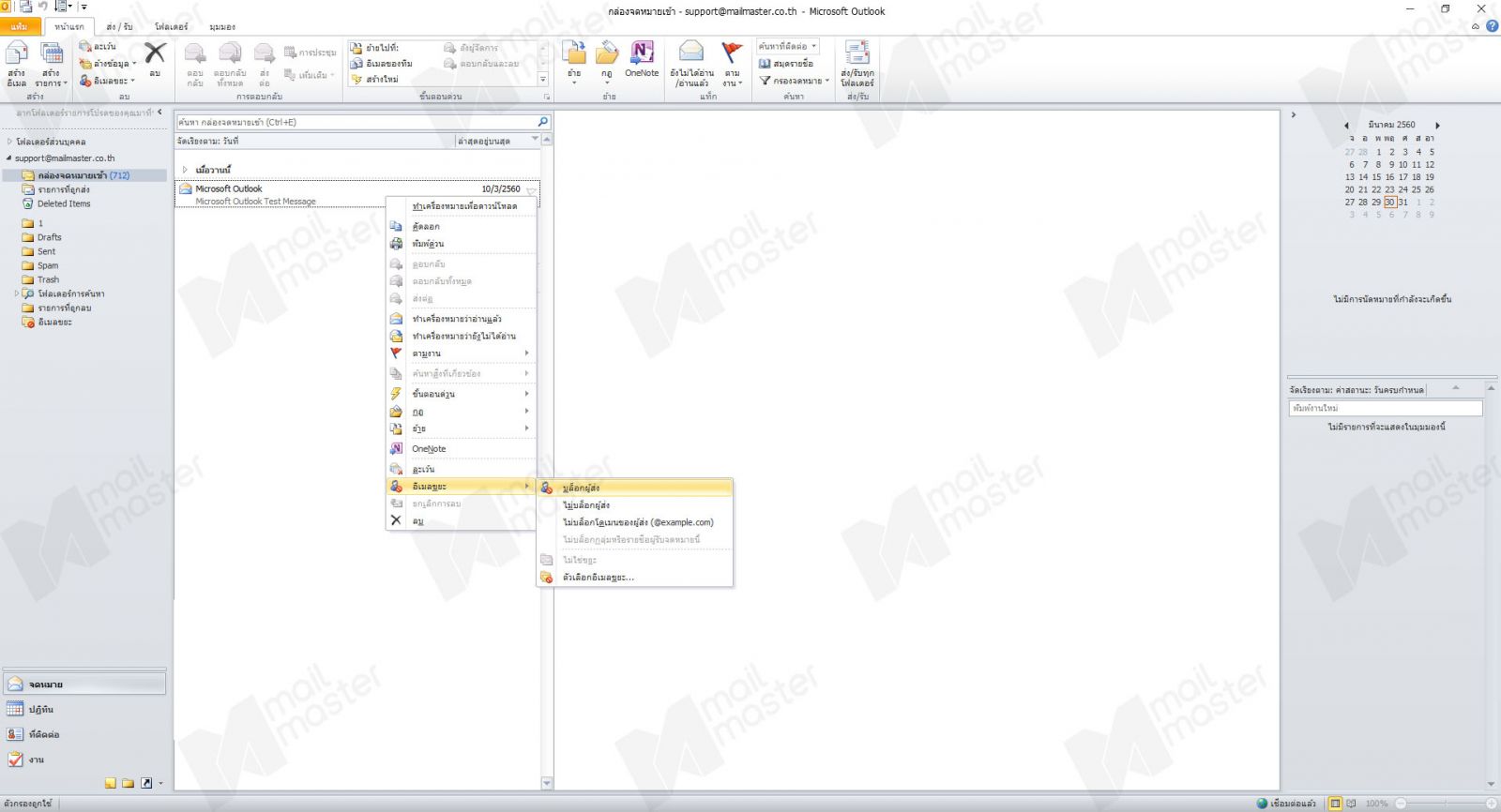
Task: Choose Copy (คัดลอก) in context menu
Action: pyautogui.click(x=461, y=226)
